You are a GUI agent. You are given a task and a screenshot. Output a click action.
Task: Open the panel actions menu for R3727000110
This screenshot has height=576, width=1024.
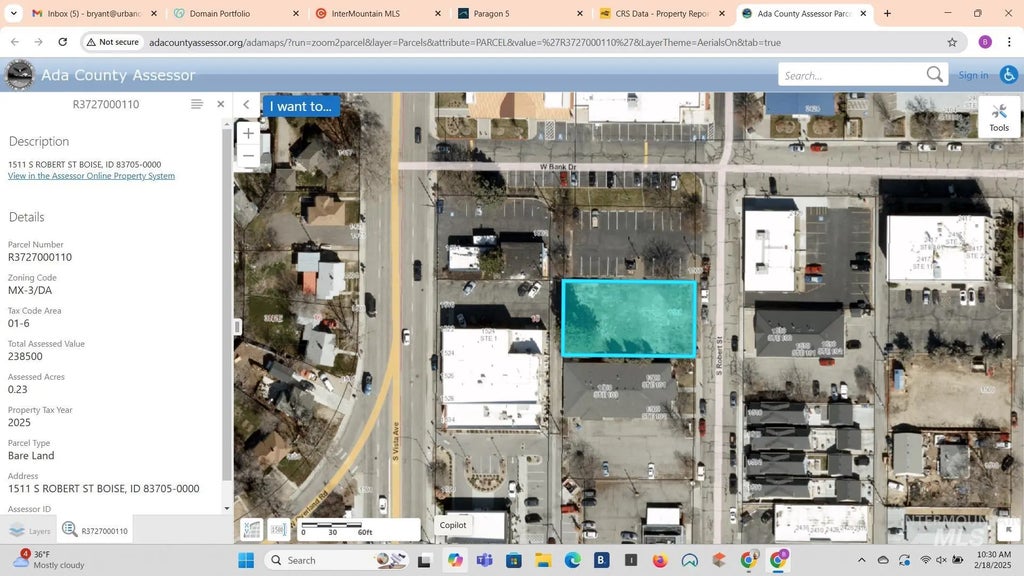tap(197, 104)
